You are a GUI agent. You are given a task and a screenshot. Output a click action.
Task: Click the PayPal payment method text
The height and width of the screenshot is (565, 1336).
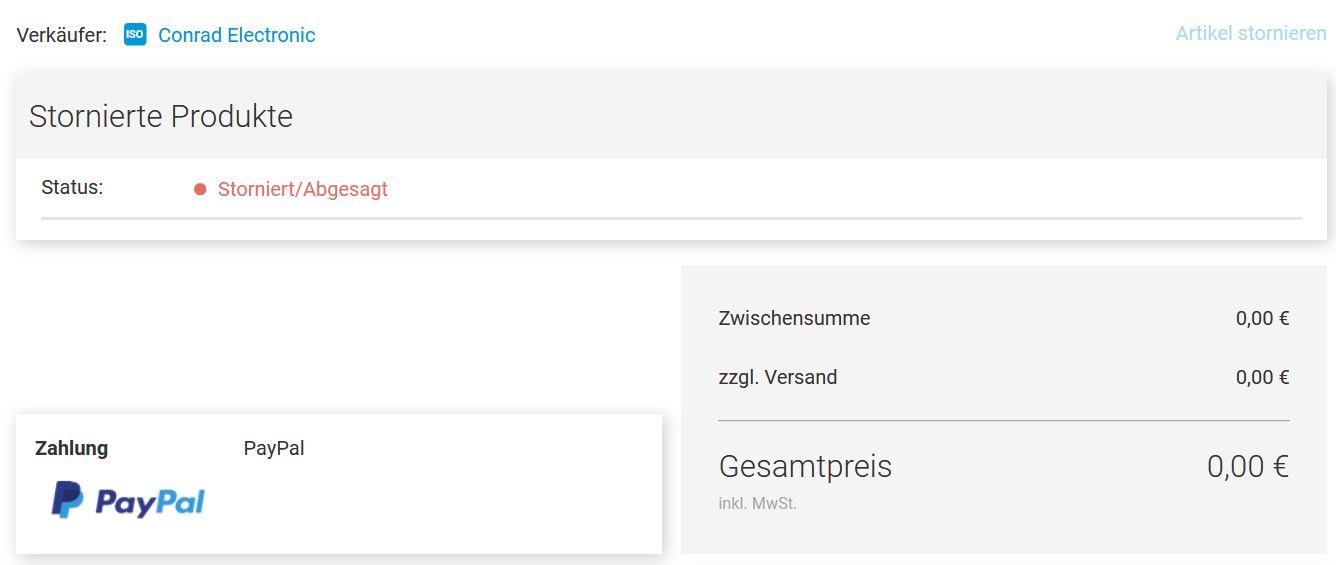[274, 448]
